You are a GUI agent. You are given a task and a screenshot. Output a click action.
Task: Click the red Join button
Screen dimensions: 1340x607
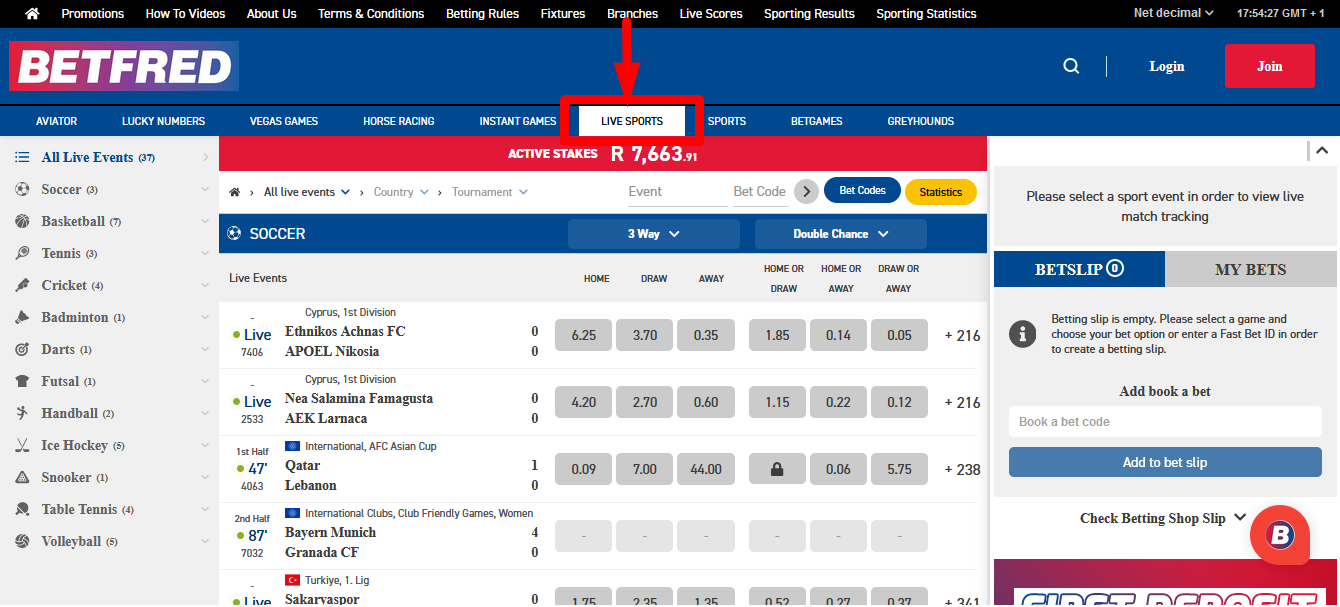[x=1270, y=66]
